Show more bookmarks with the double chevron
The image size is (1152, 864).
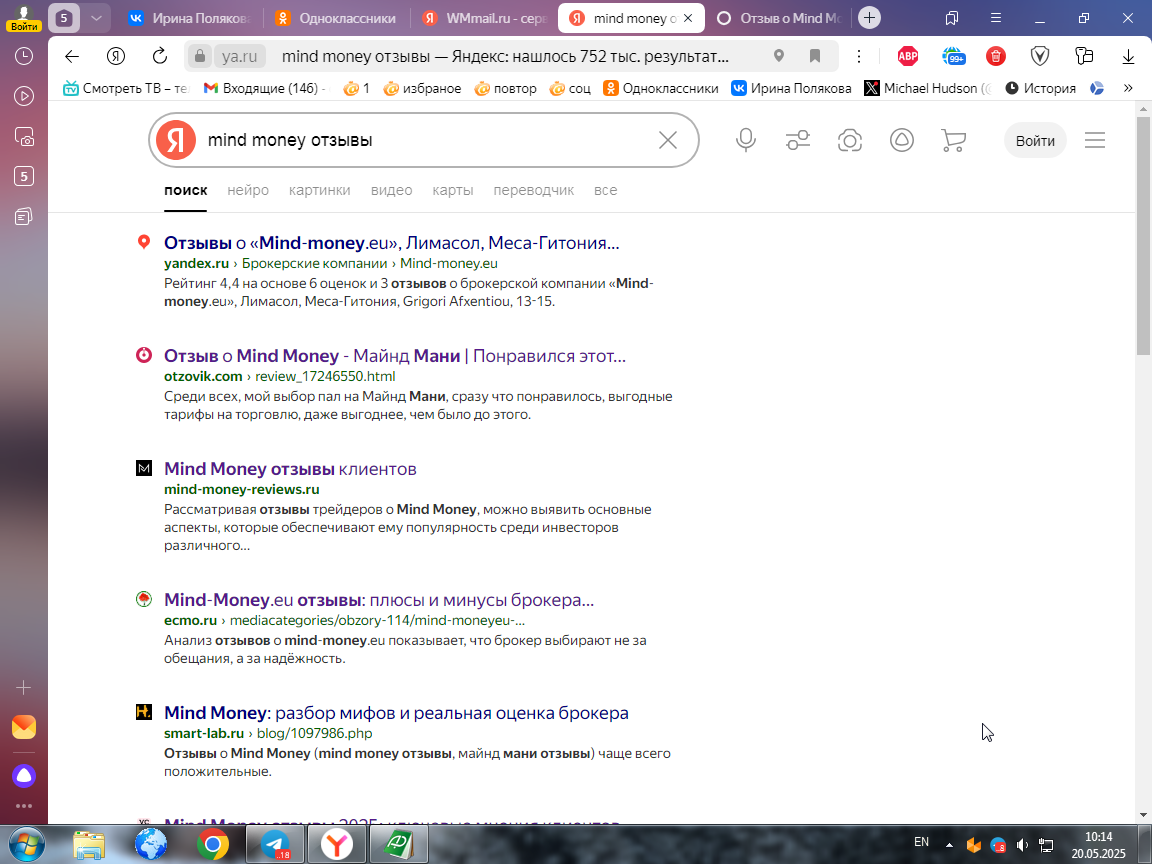pos(1128,88)
